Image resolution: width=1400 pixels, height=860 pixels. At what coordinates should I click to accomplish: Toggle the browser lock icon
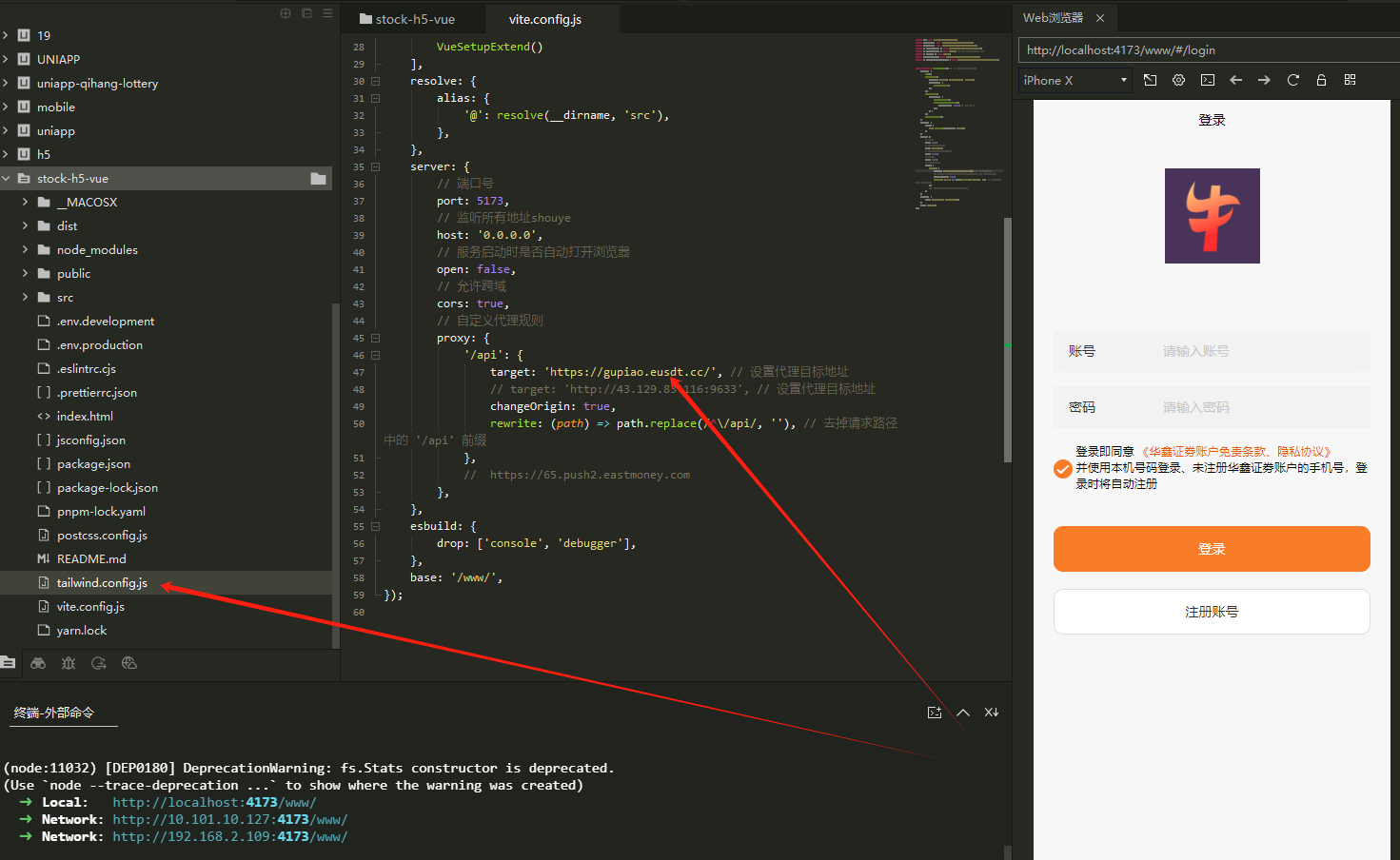[x=1321, y=80]
